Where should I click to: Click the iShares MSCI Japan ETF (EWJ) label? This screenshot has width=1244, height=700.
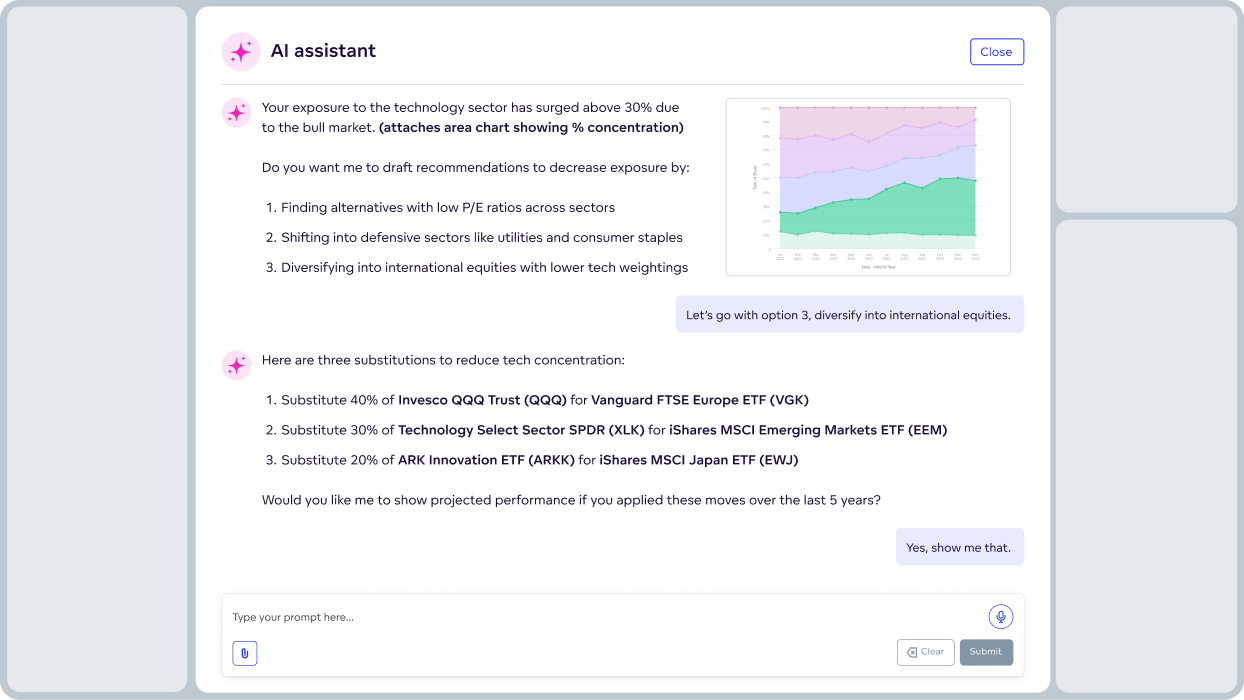pyautogui.click(x=697, y=460)
